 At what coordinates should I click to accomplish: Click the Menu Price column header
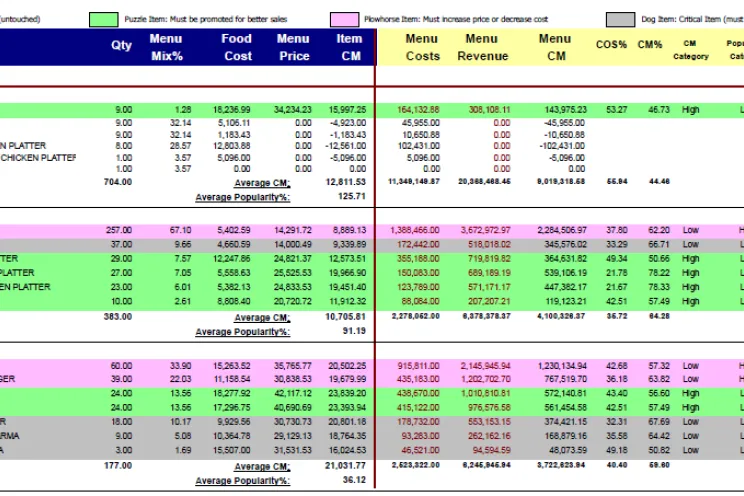293,47
